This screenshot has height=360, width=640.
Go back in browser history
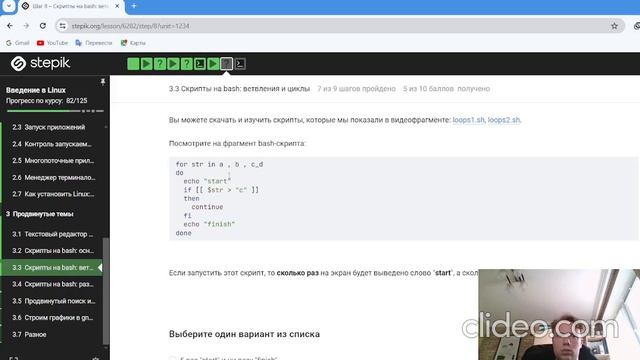[x=10, y=26]
